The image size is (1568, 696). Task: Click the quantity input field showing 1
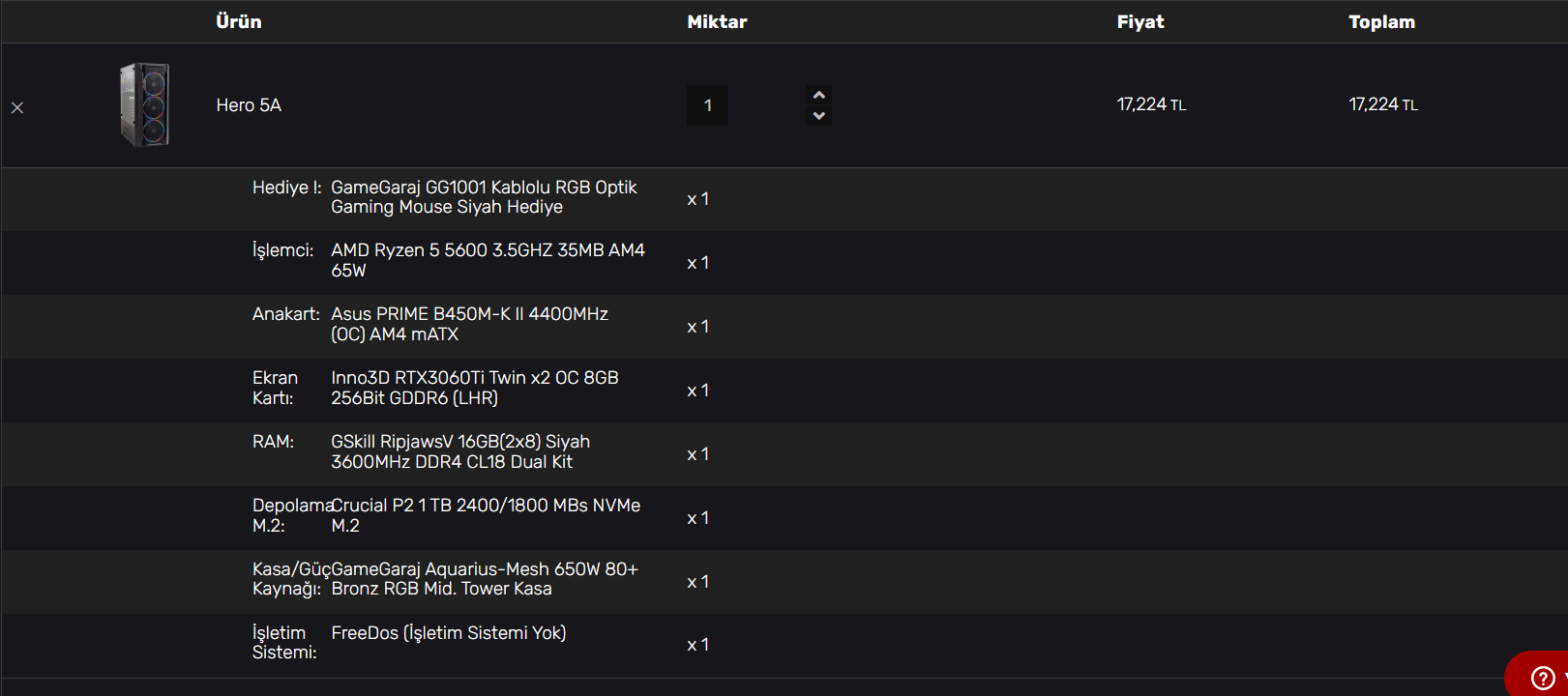click(x=708, y=105)
